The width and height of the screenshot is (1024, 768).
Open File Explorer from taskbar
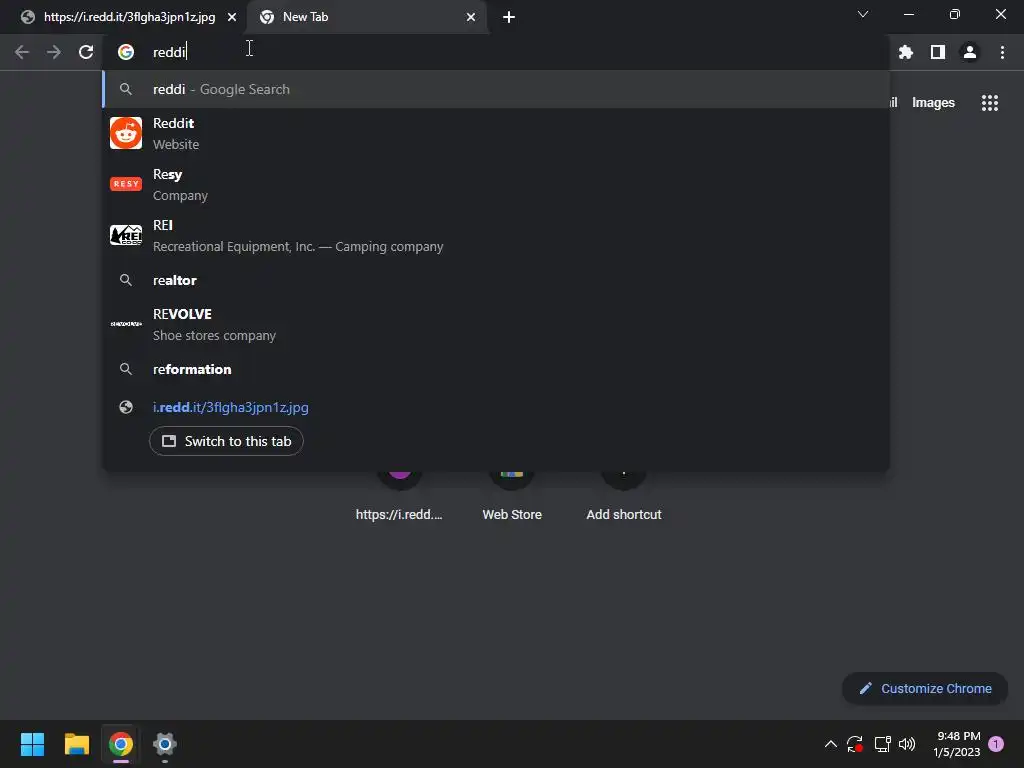(76, 744)
